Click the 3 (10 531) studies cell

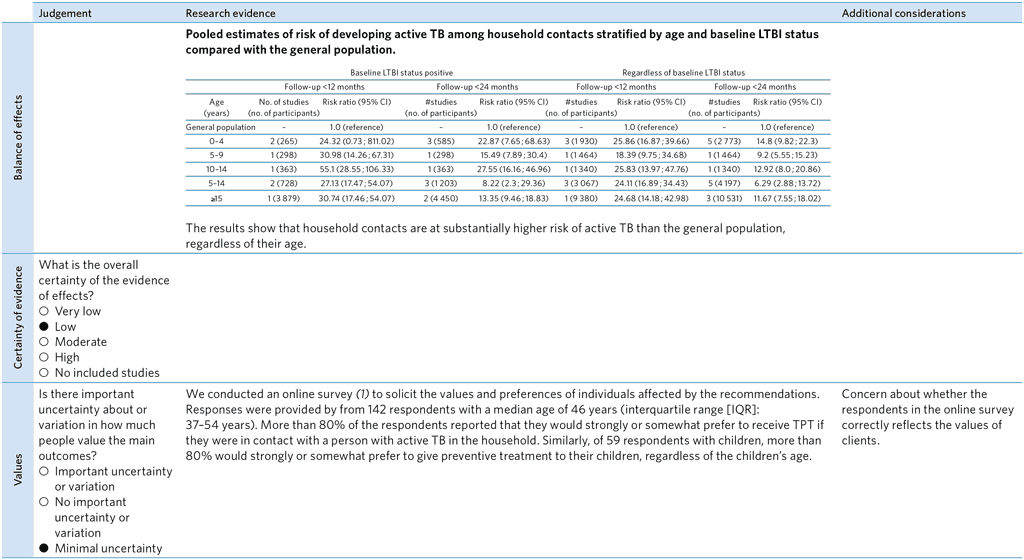tap(724, 198)
